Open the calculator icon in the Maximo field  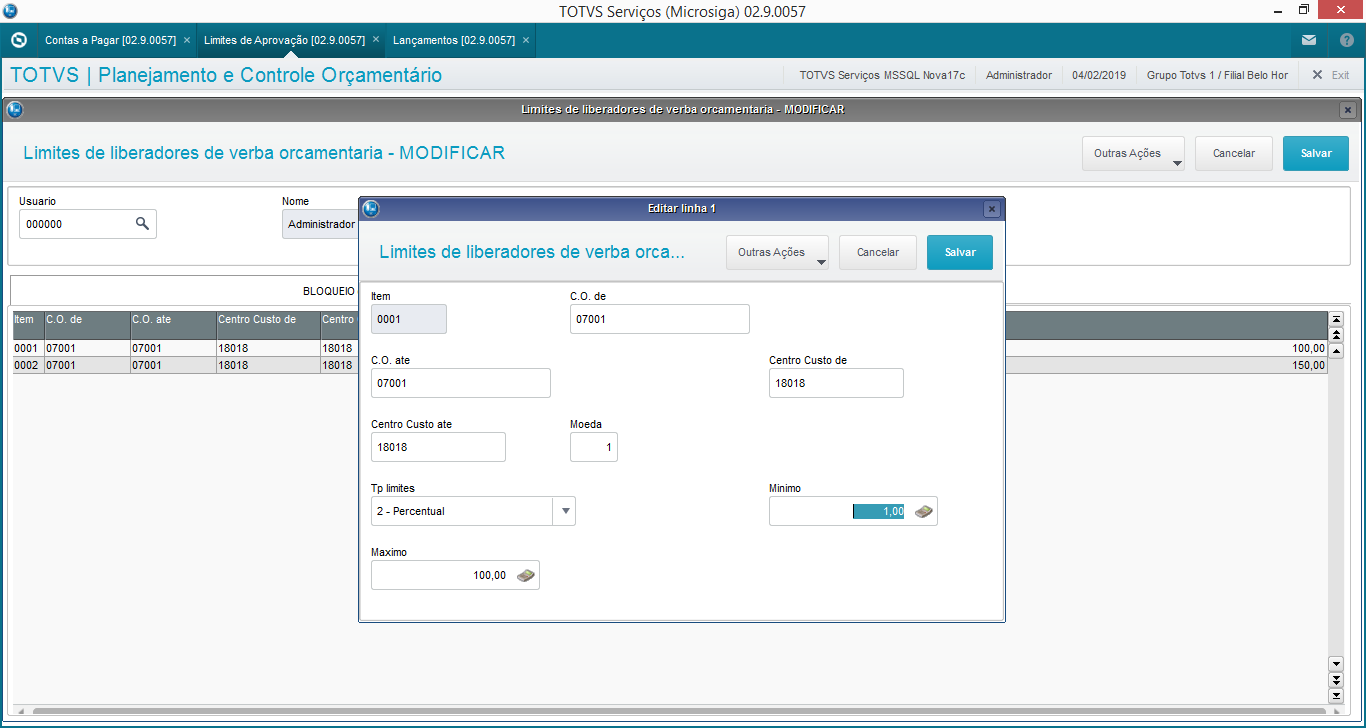tap(526, 575)
